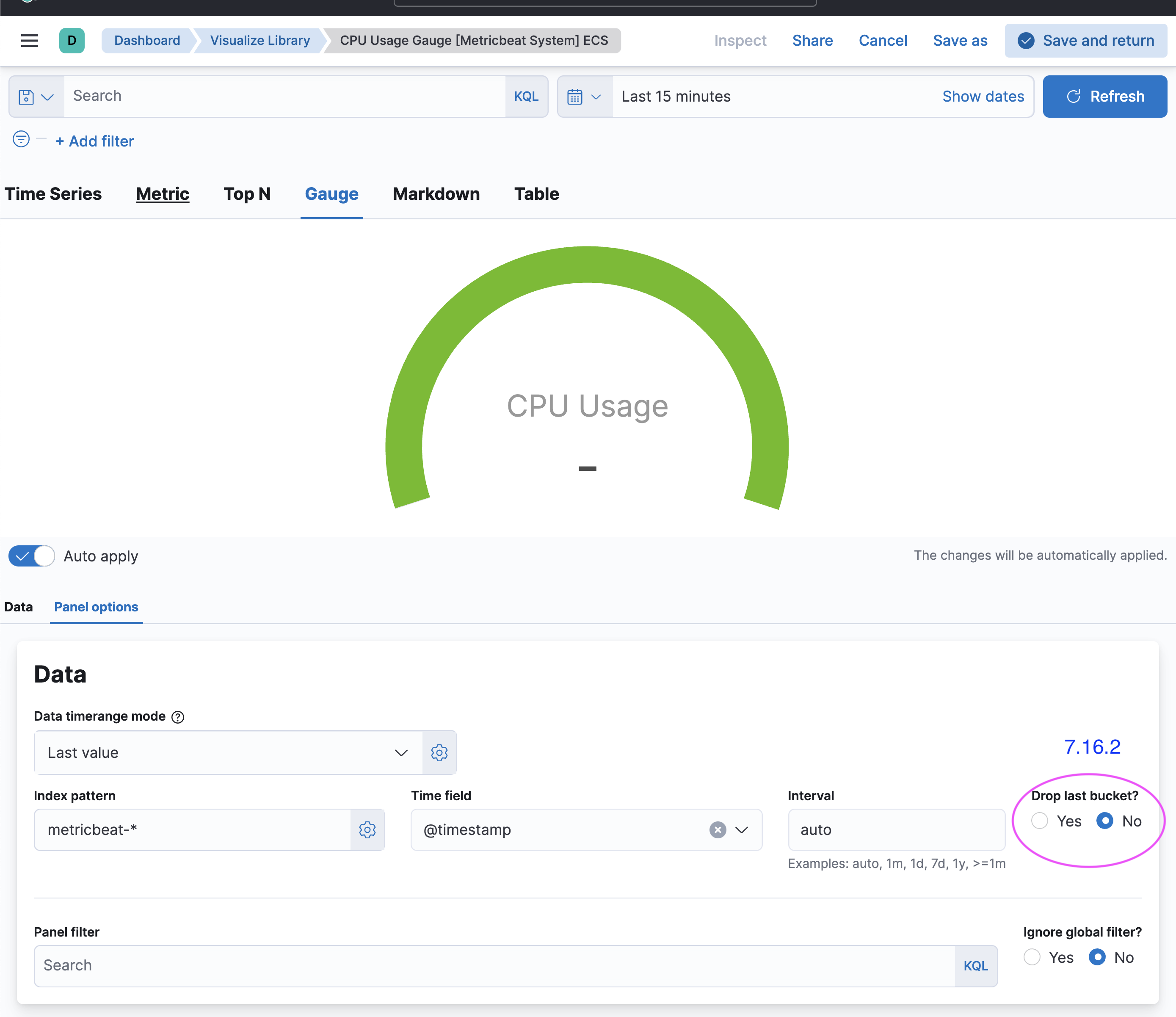Open the saved query dropdown arrow

tap(48, 96)
